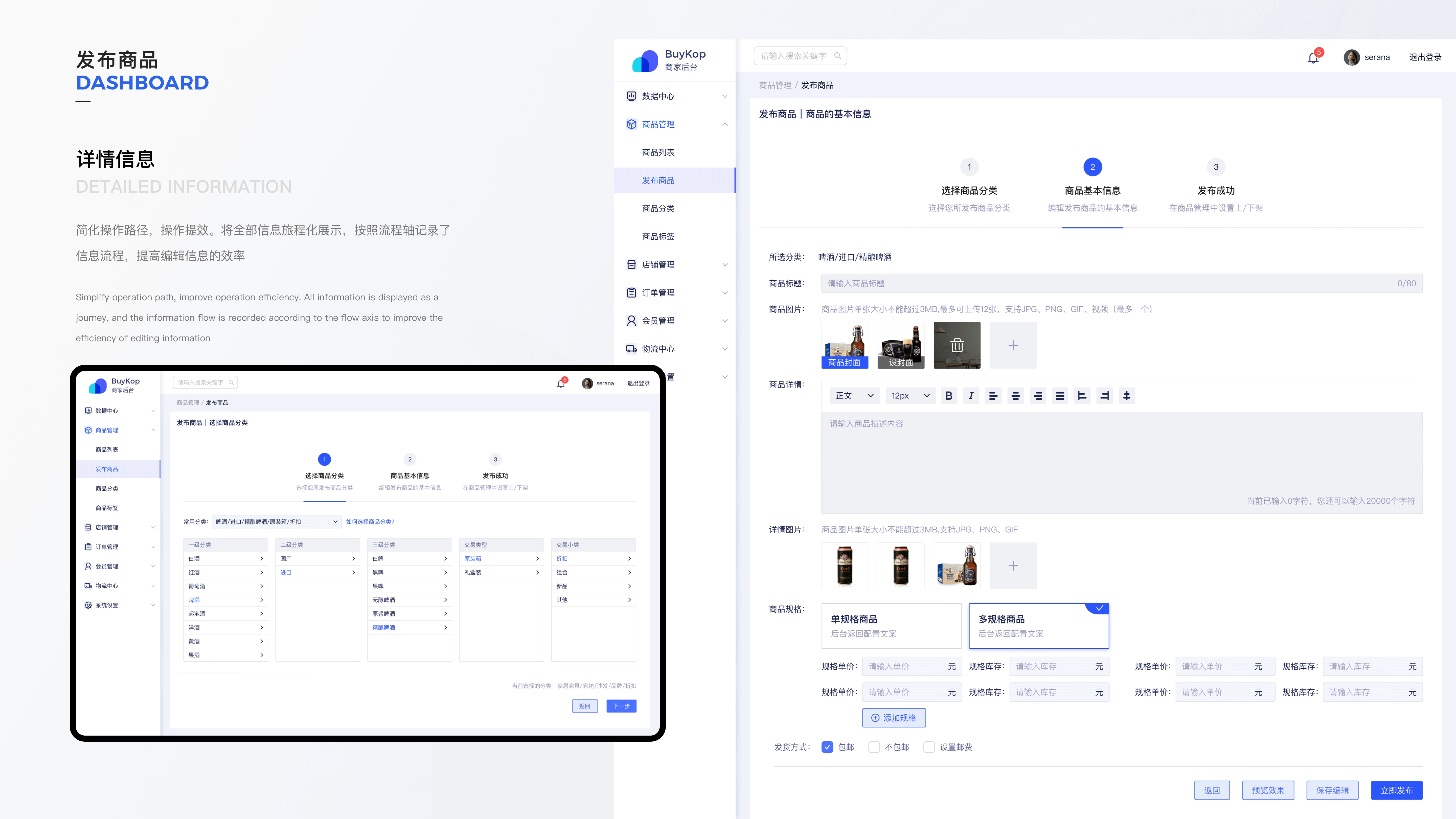Toggle italic formatting in the editor
The width and height of the screenshot is (1456, 819).
click(970, 396)
